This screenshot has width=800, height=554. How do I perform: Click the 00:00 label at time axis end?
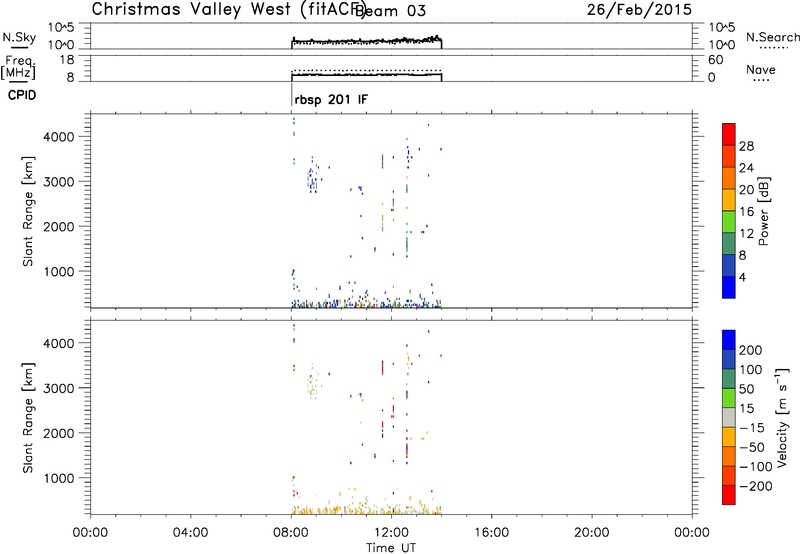click(x=692, y=533)
